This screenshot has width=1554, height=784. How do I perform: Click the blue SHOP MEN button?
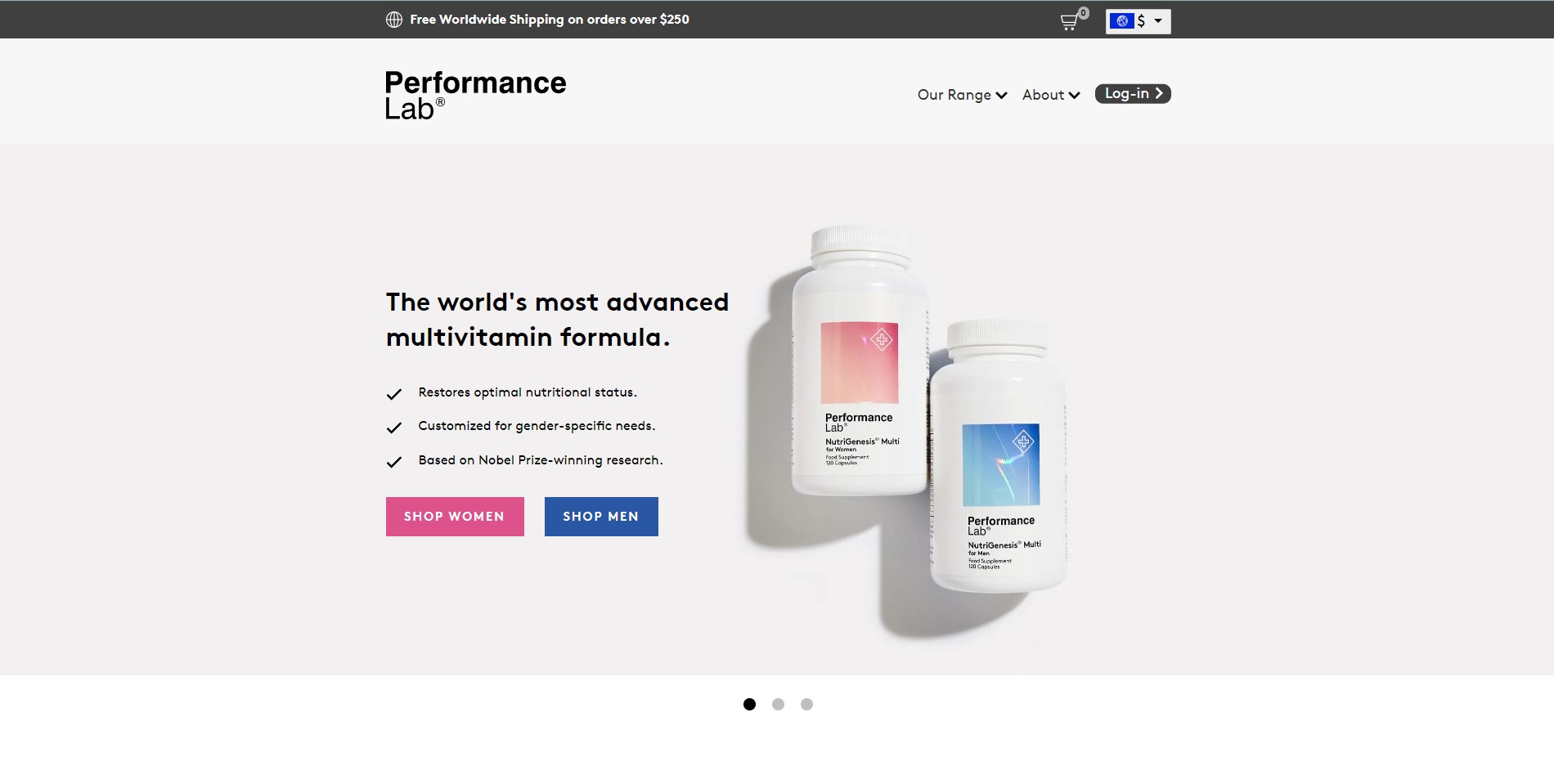click(x=601, y=517)
